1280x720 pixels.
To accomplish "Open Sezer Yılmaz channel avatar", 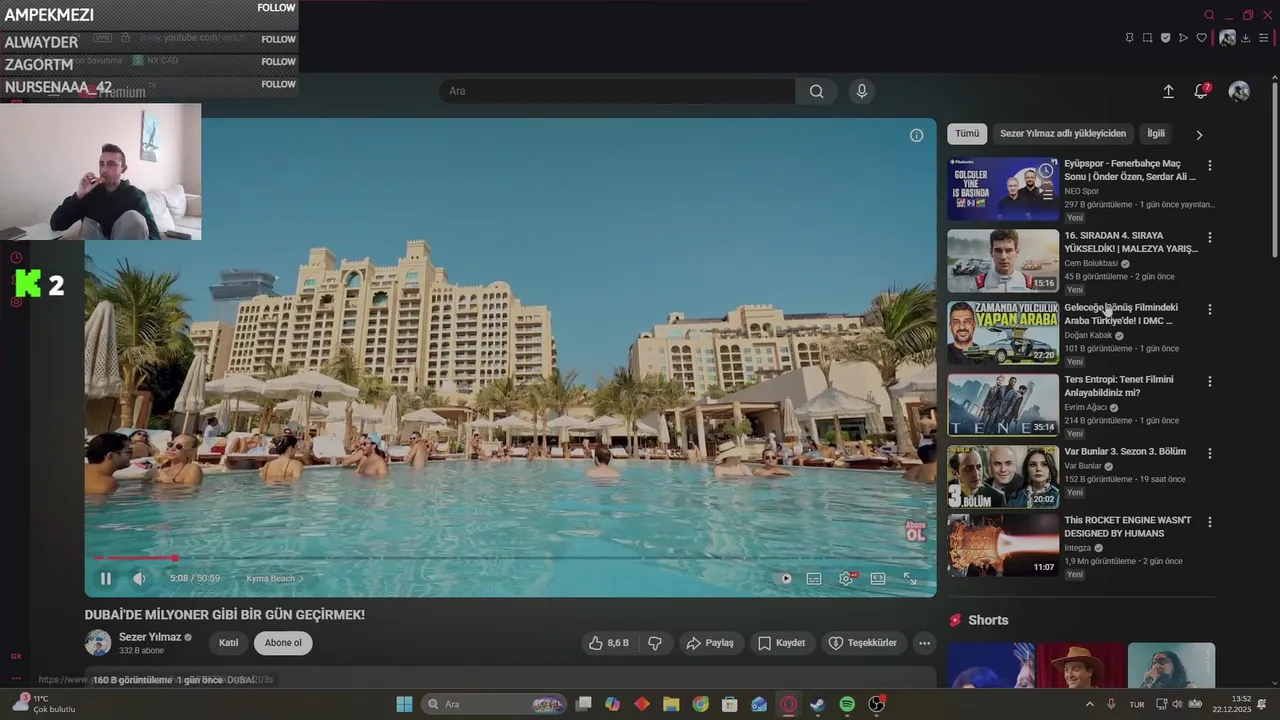I will (98, 643).
